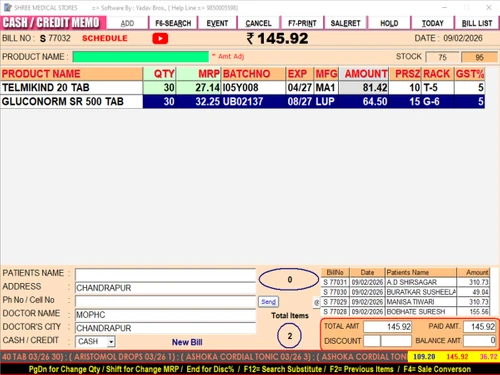500x375 pixels.
Task: Click amount 81.42 cell
Action: tap(364, 88)
